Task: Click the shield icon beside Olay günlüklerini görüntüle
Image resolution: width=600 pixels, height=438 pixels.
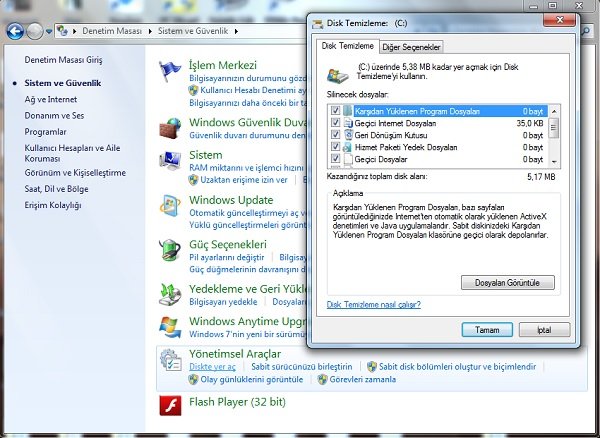Action: [x=194, y=379]
